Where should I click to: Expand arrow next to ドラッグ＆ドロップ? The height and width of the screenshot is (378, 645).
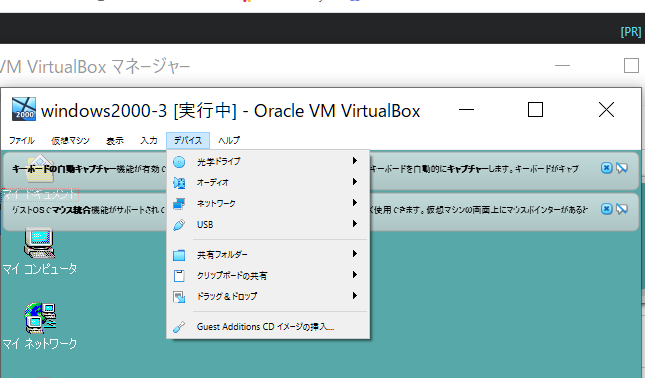pyautogui.click(x=355, y=295)
